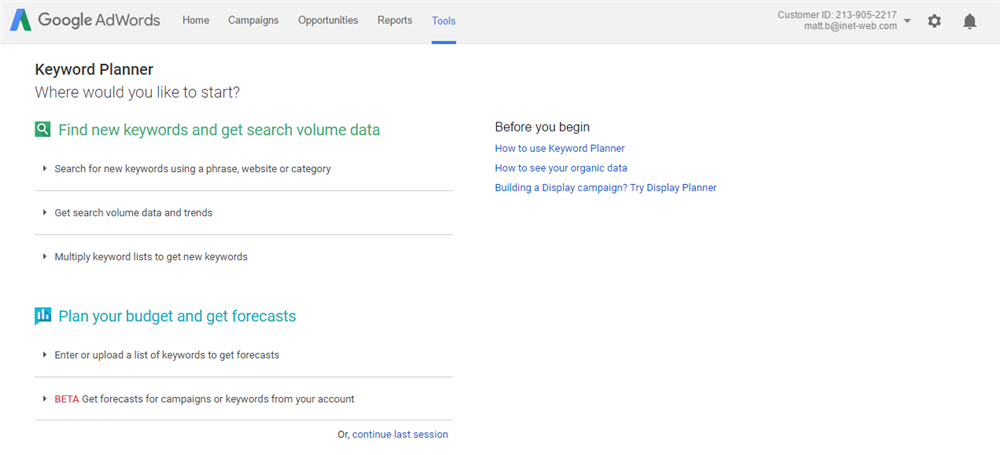Screen dimensions: 1000x455
Task: Select the Tools tab
Action: point(444,21)
